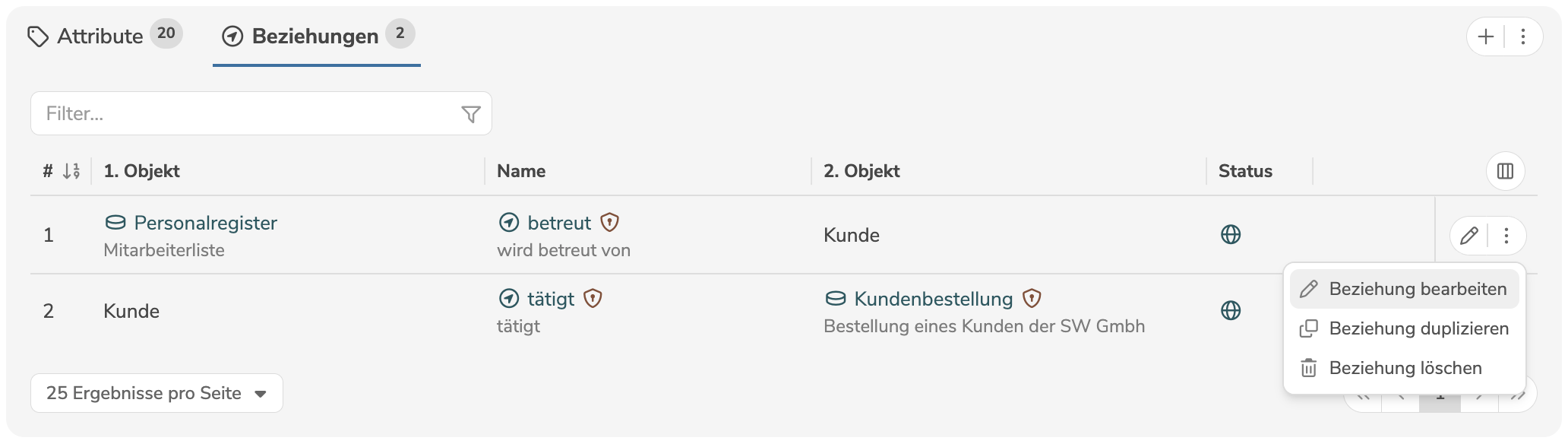Click the plus icon in the top right corner

1487,36
